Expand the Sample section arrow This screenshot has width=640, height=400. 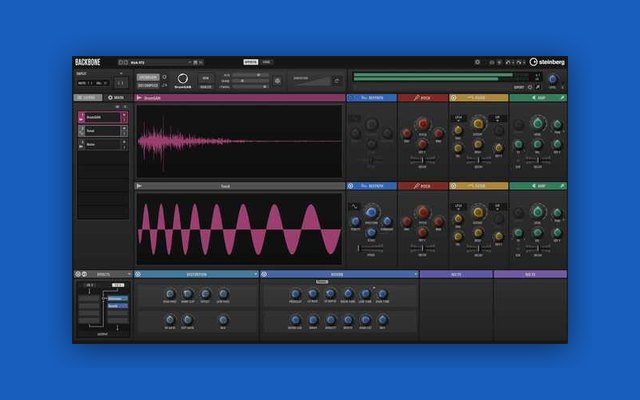(121, 74)
